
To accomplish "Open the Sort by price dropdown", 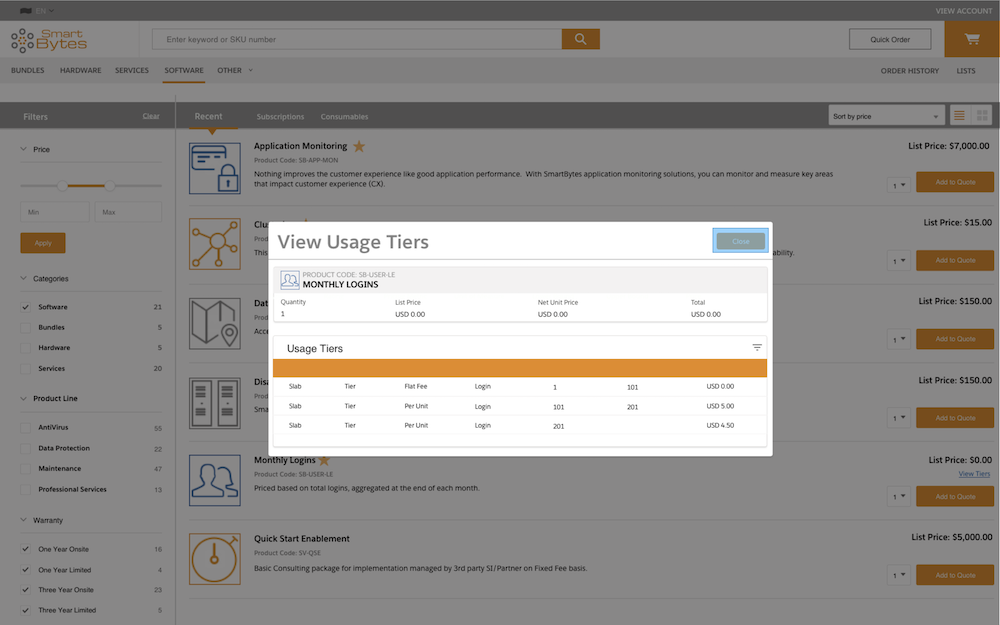I will click(886, 116).
